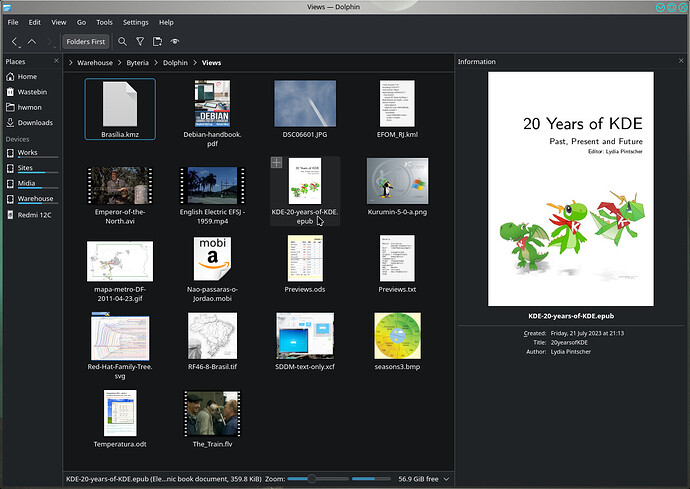Open the Settings menu
690x489 pixels.
click(135, 22)
